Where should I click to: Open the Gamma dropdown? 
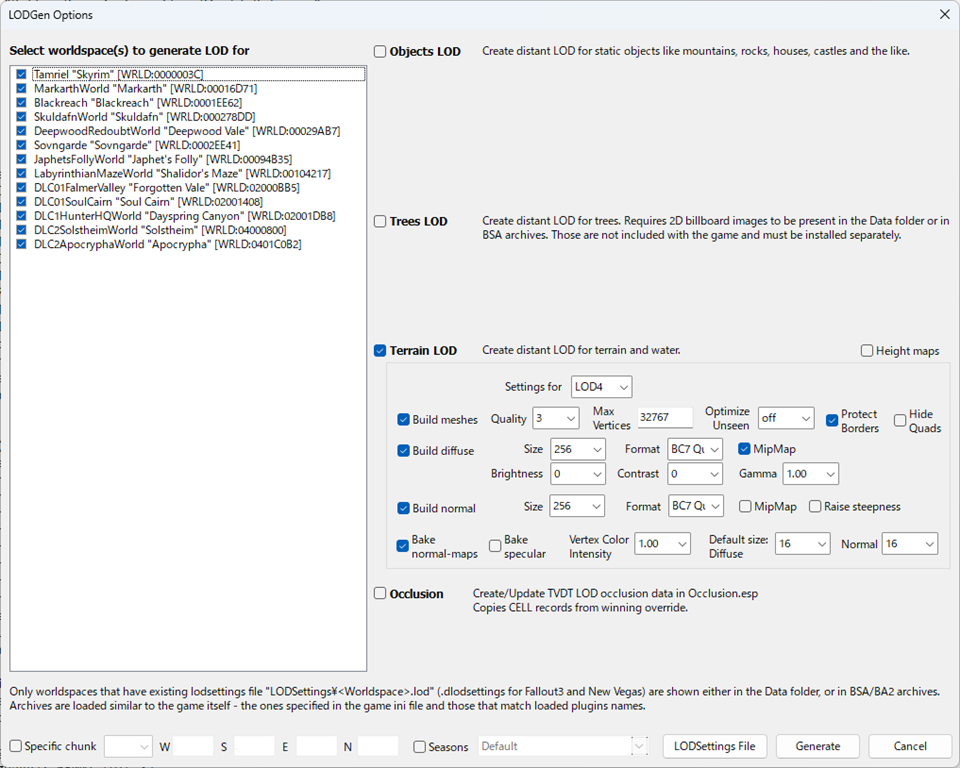click(x=811, y=474)
